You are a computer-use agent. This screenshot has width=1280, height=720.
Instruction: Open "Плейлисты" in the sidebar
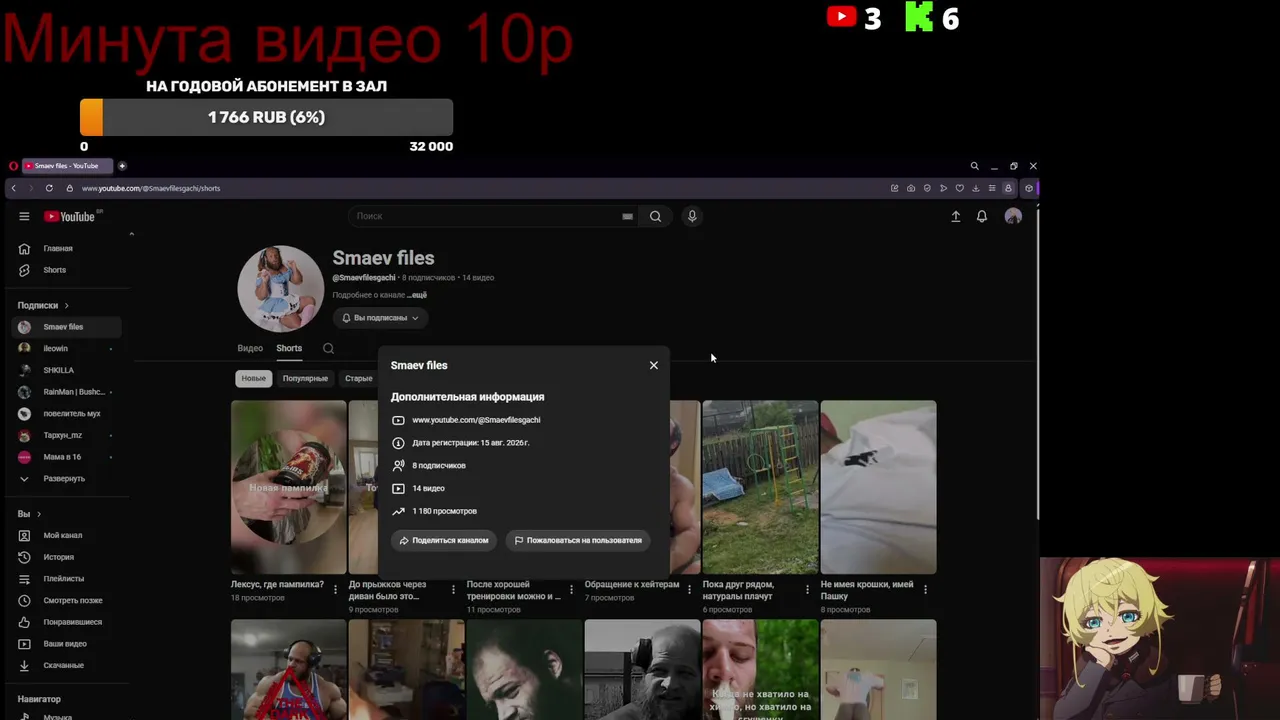tap(66, 579)
